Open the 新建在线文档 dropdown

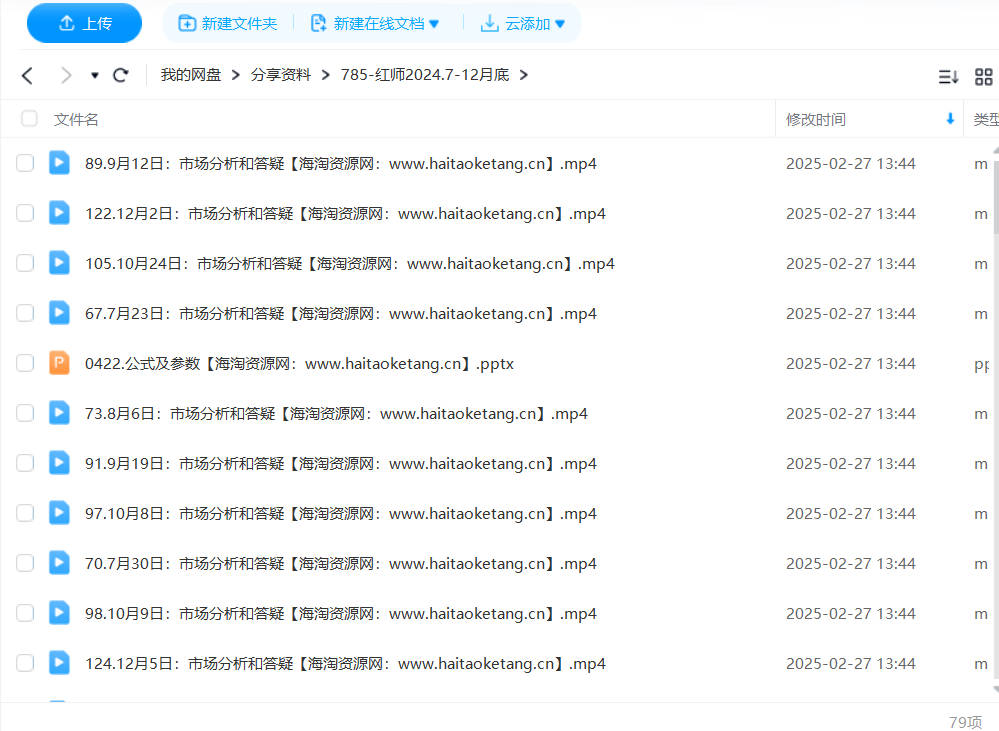pos(375,24)
